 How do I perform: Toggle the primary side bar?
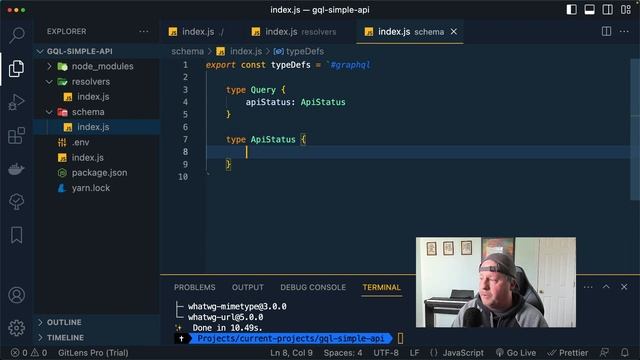(x=571, y=10)
